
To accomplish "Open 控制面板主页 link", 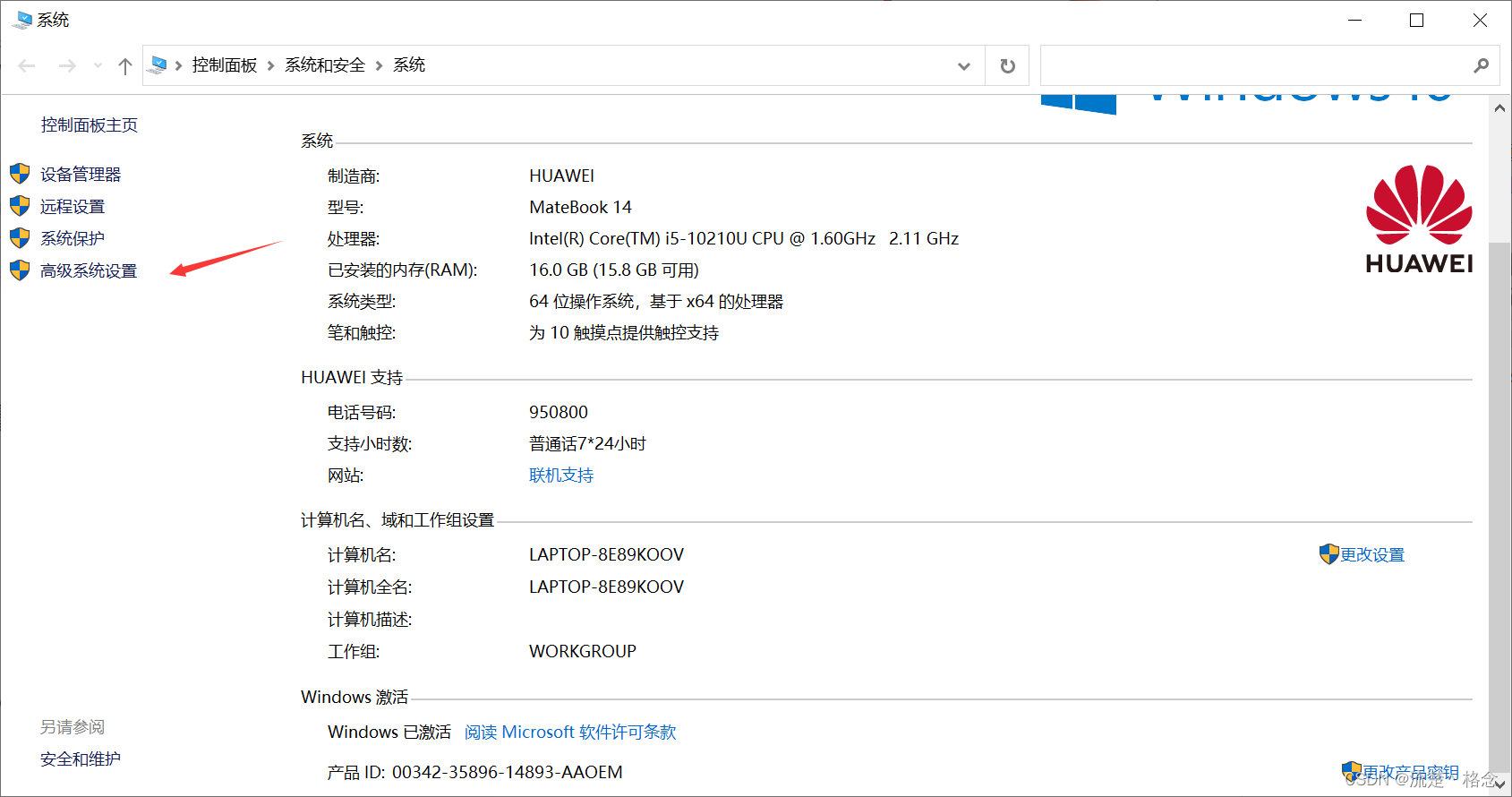I will pyautogui.click(x=90, y=125).
